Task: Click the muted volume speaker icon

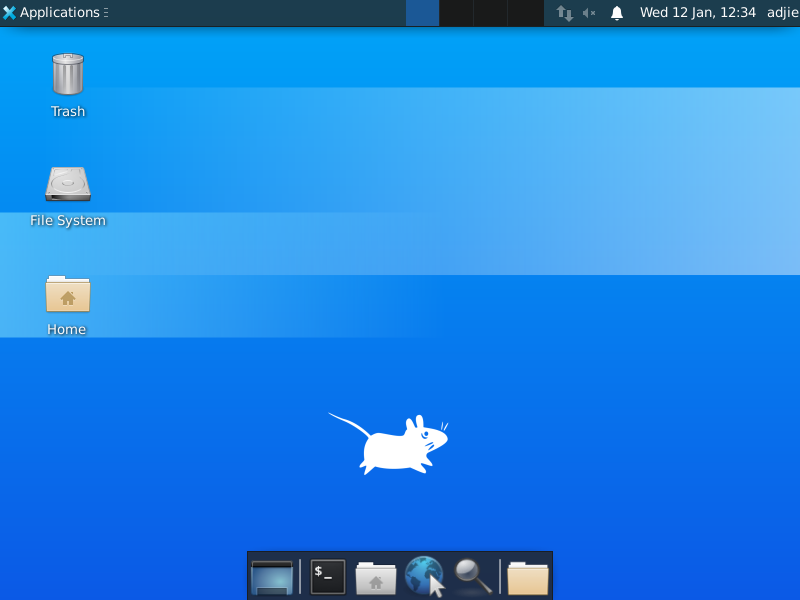Action: (589, 13)
